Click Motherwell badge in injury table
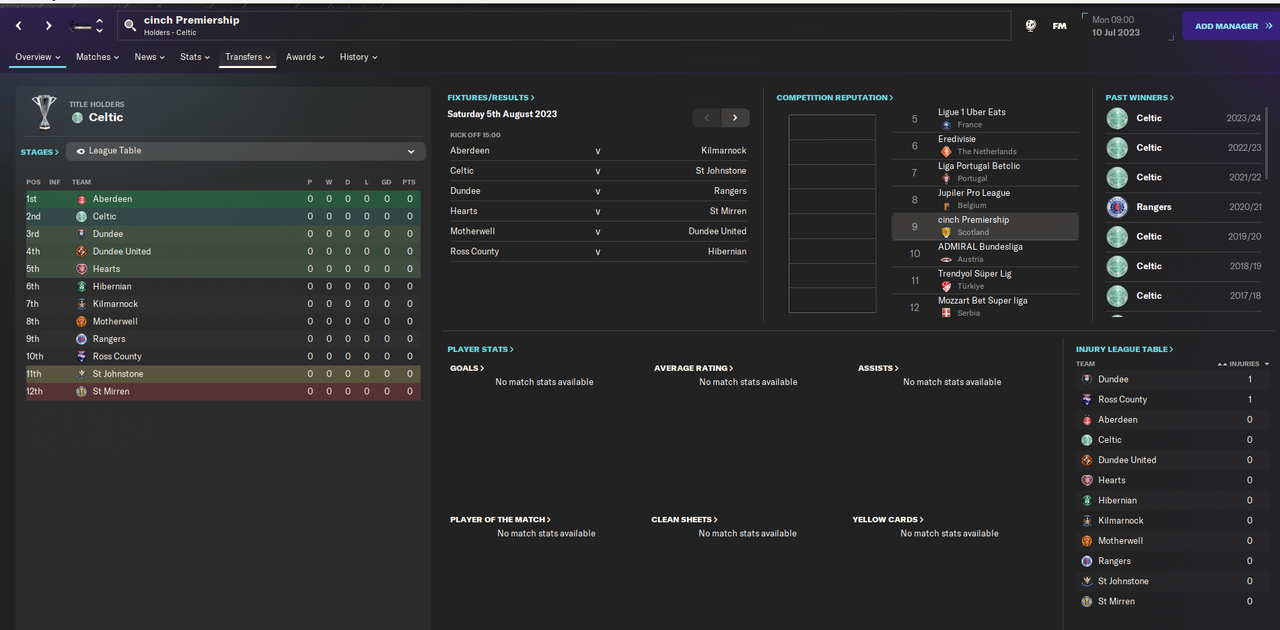This screenshot has width=1280, height=630. pyautogui.click(x=1087, y=541)
